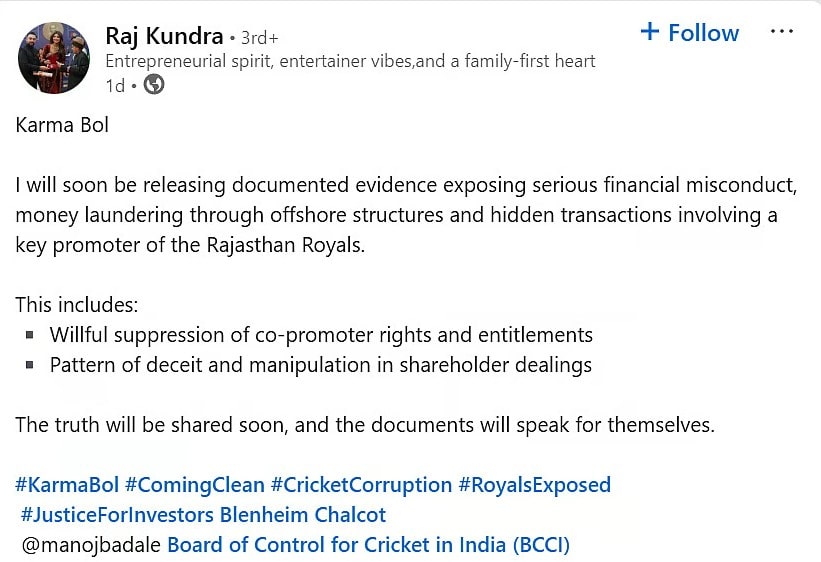
Task: Open the #KarmaBol hashtag
Action: pyautogui.click(x=68, y=485)
